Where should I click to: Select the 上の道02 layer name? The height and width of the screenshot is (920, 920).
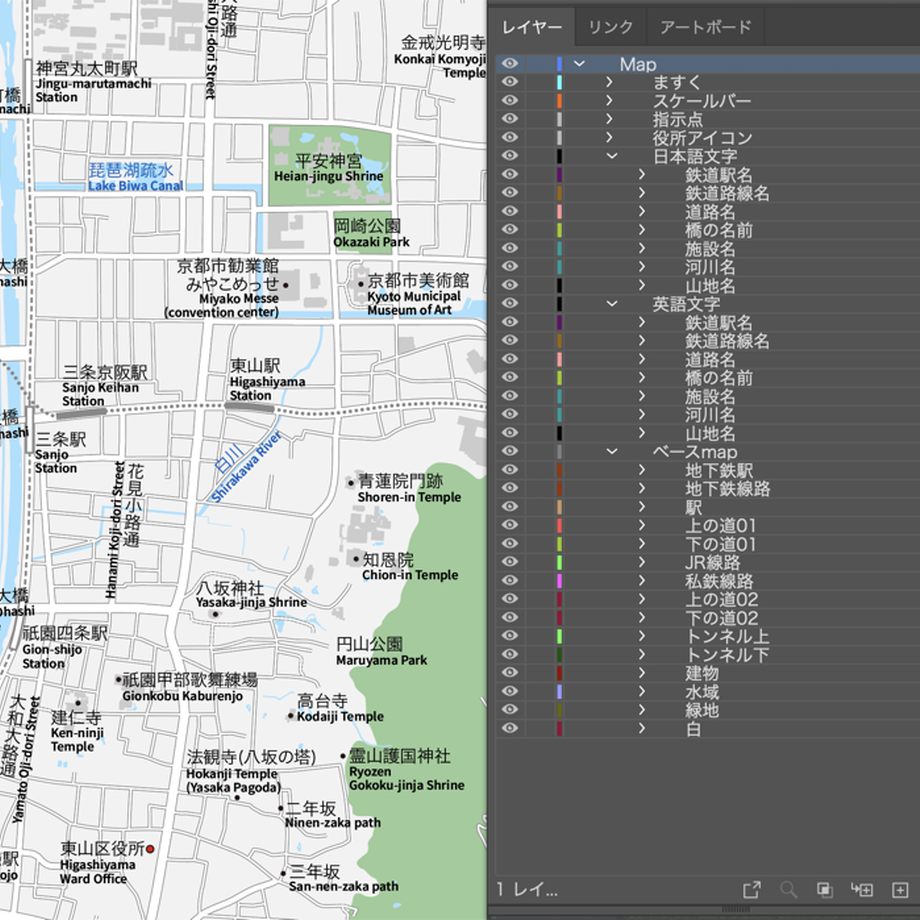pyautogui.click(x=722, y=599)
